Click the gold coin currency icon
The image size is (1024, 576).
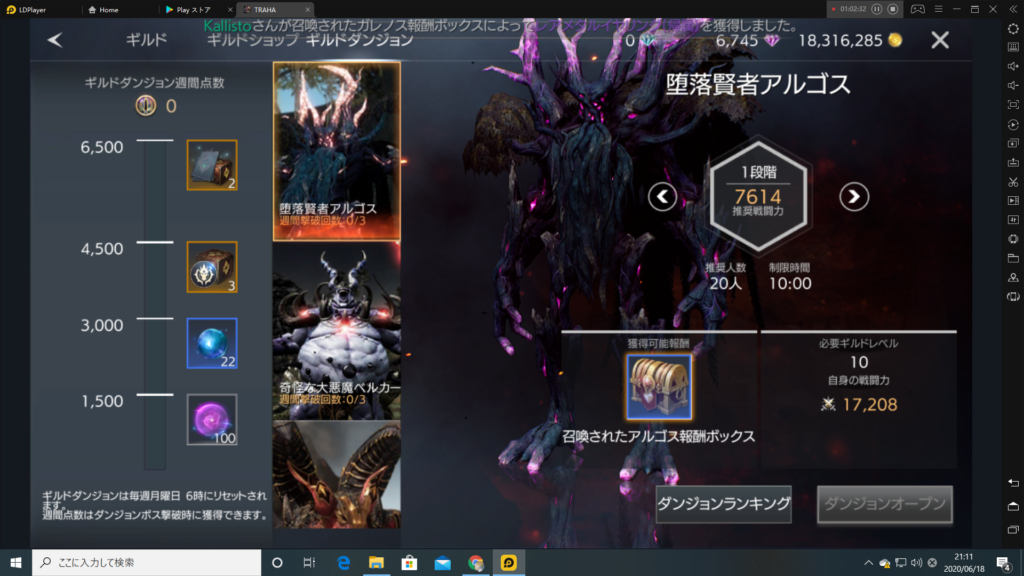[x=895, y=40]
